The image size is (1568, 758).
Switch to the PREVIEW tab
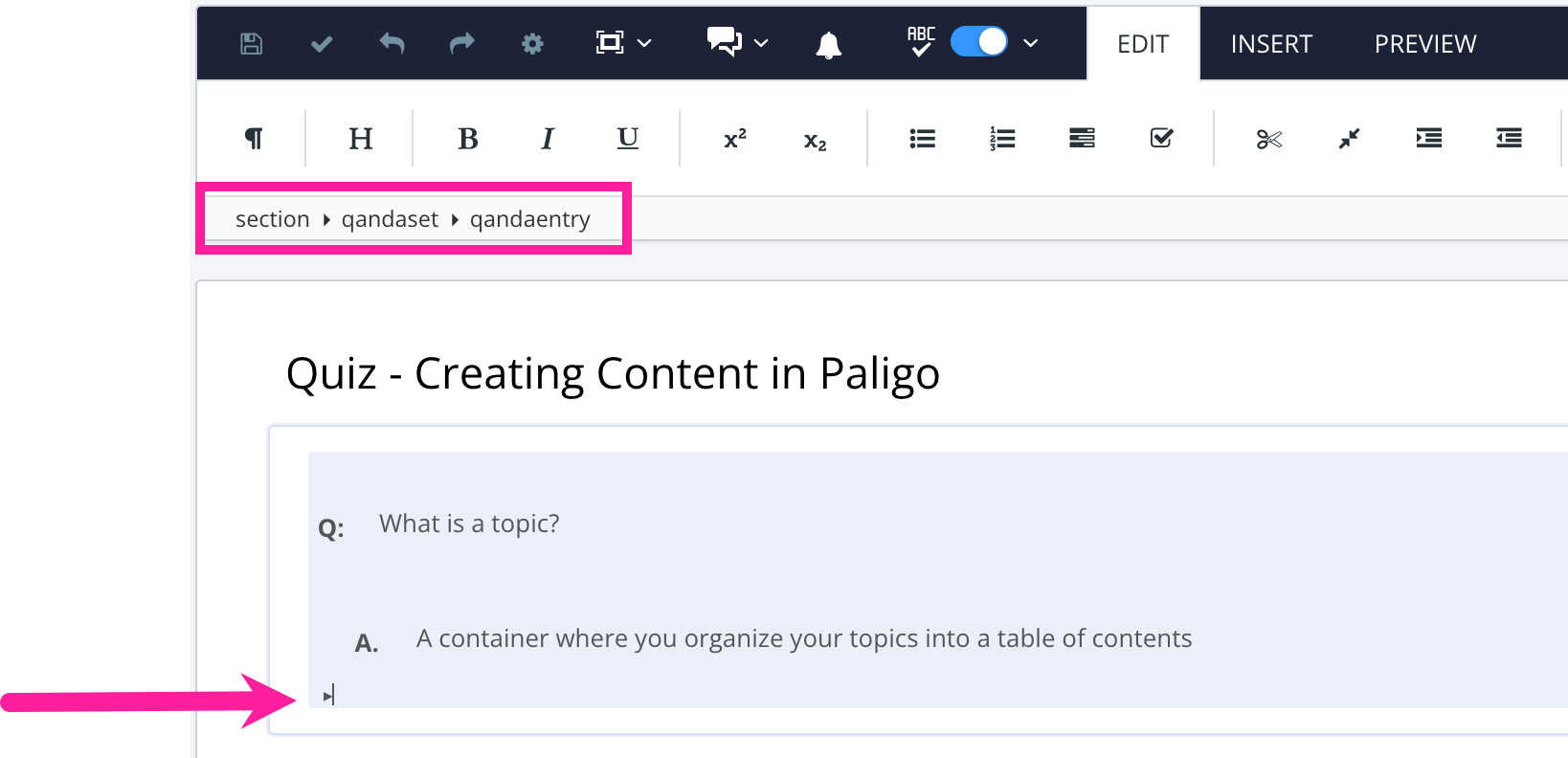point(1425,44)
